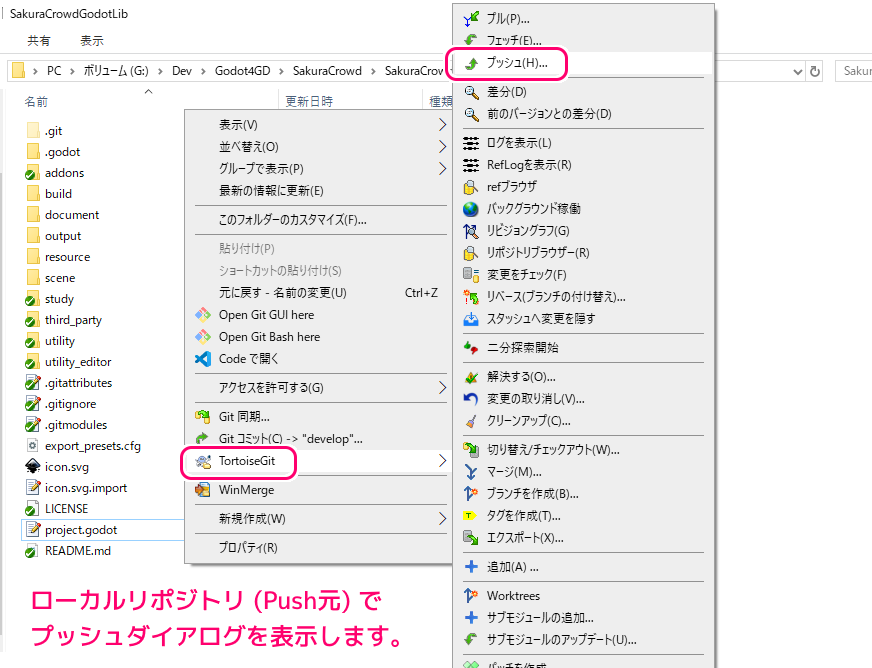Click the TortoiseGit turtle icon
This screenshot has height=668, width=872.
[203, 461]
